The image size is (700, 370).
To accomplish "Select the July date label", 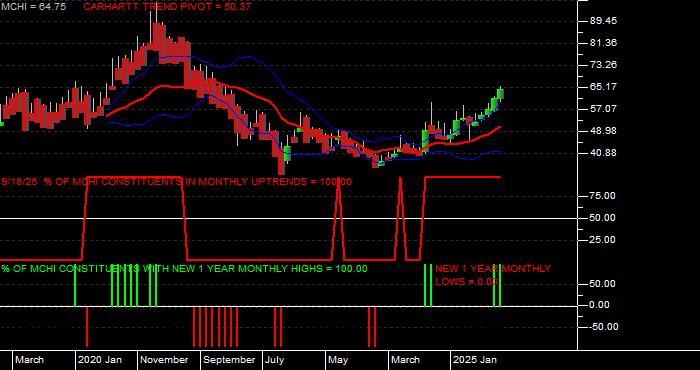I will point(275,360).
